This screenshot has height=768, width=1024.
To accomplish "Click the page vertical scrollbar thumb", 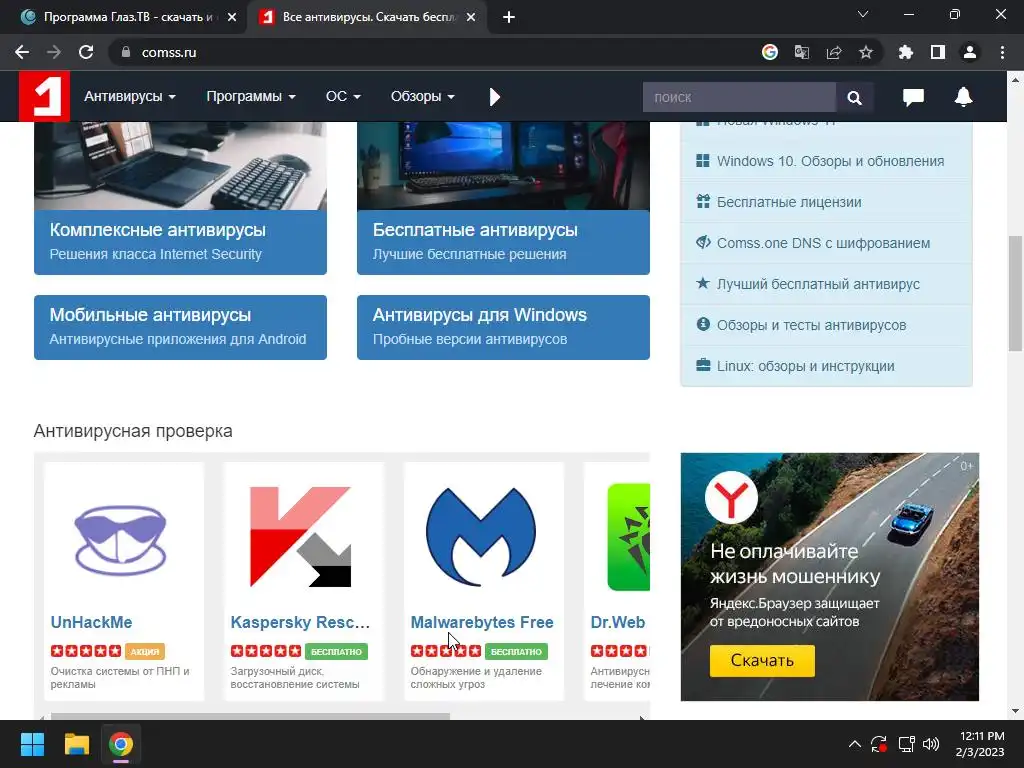I will [x=1015, y=294].
